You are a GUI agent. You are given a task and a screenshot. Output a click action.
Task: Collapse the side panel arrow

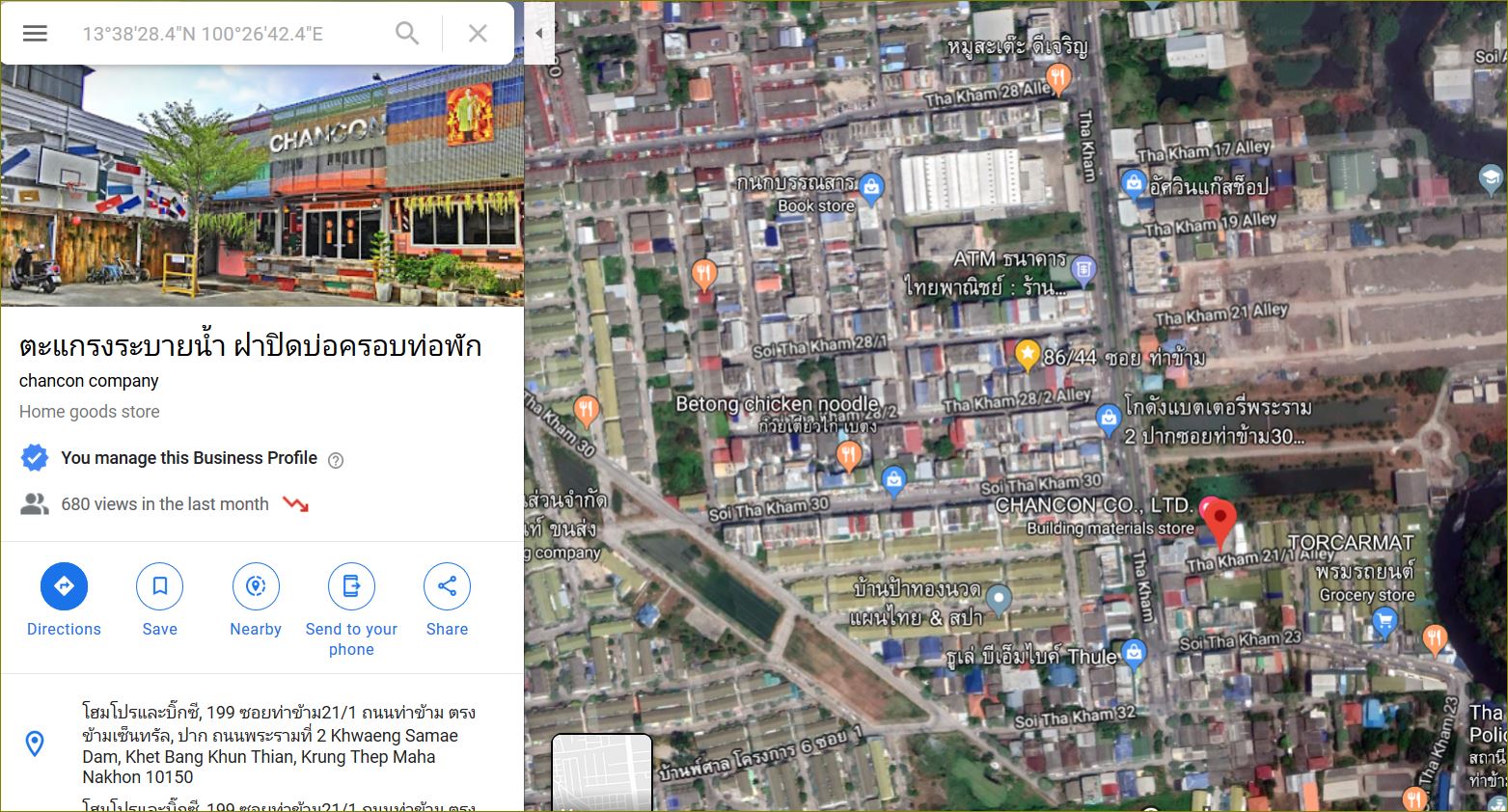pyautogui.click(x=539, y=33)
